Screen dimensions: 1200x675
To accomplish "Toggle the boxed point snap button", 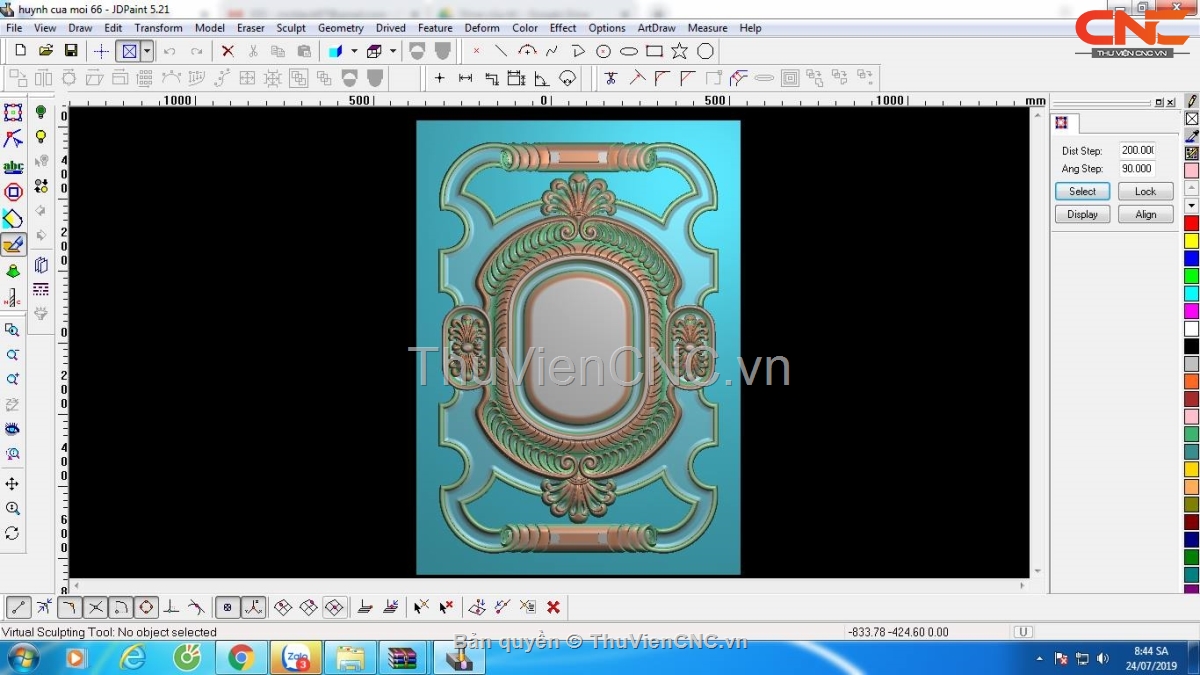I will coord(228,607).
